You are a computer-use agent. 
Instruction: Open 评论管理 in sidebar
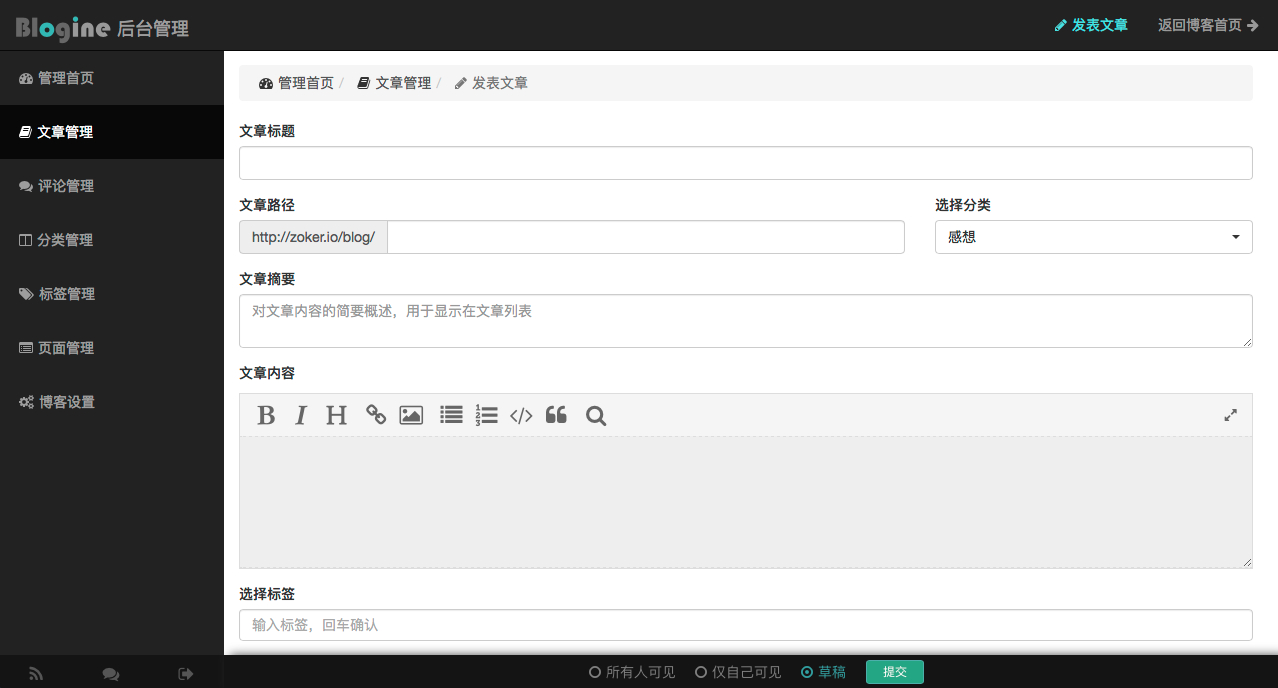click(x=112, y=186)
